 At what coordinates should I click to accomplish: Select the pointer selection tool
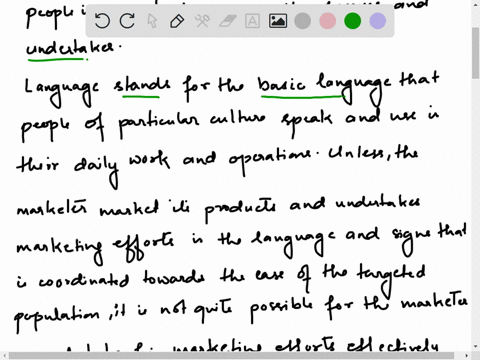(x=152, y=21)
